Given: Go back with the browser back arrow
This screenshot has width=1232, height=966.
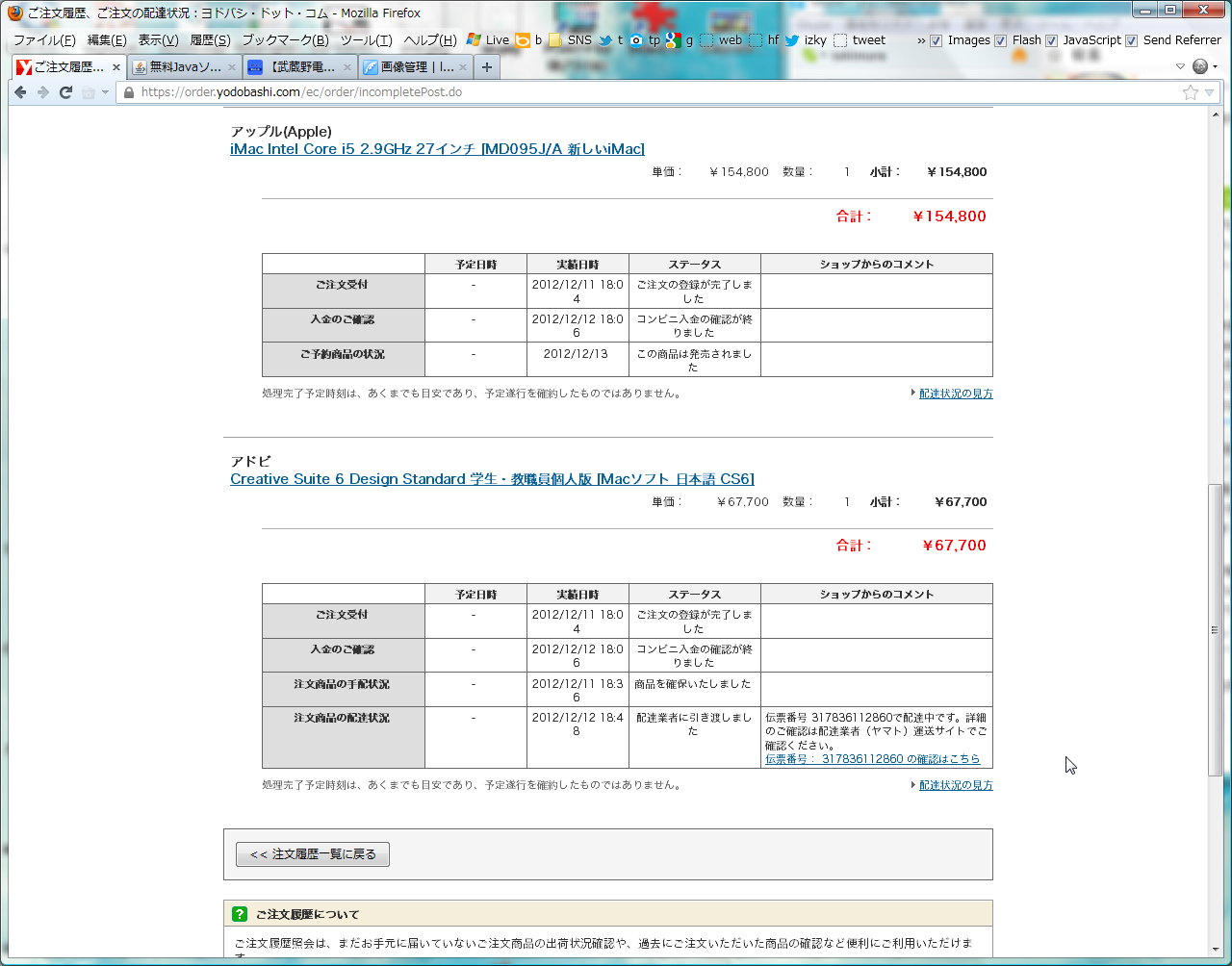Looking at the screenshot, I should 20,92.
